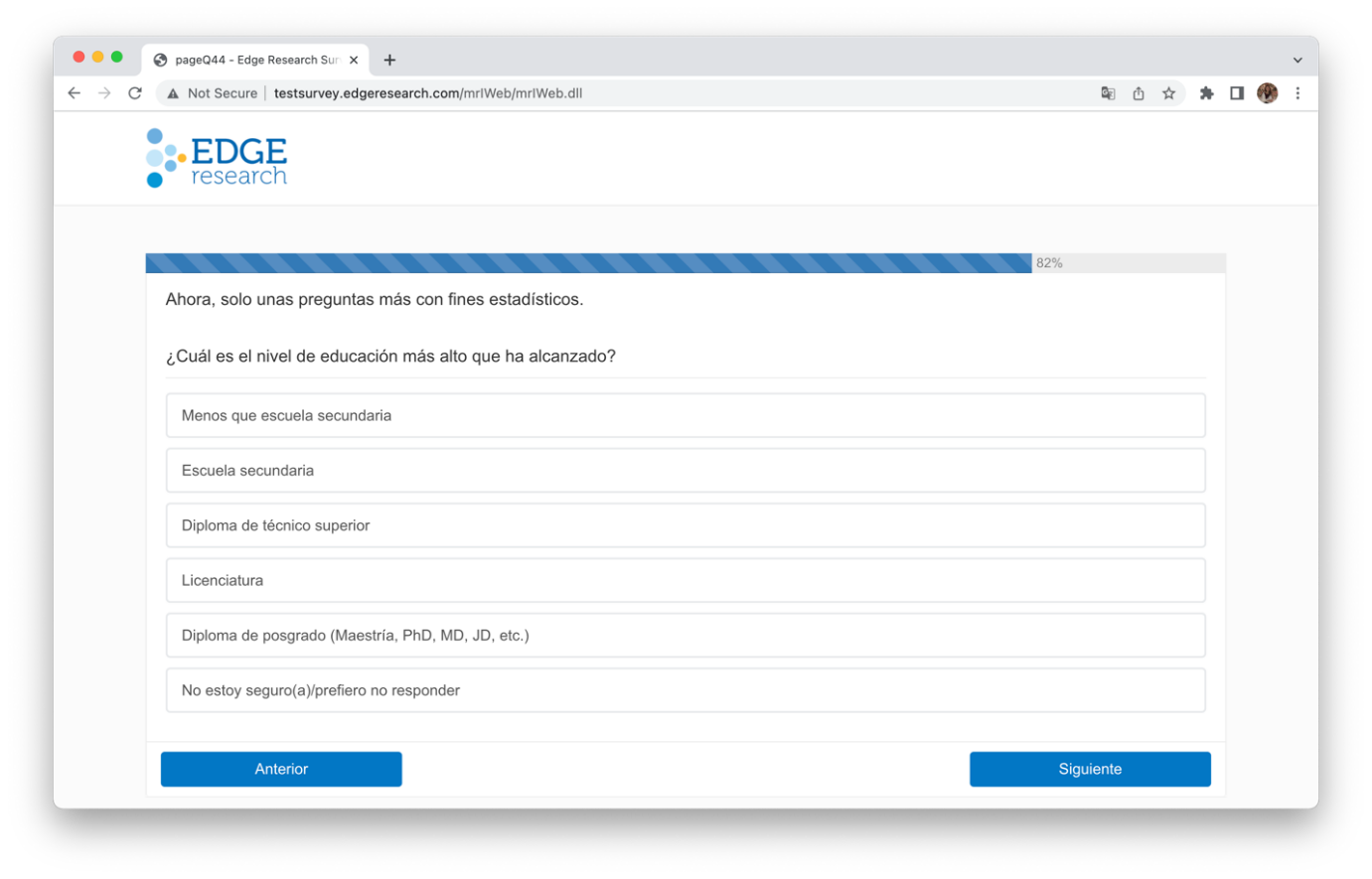The image size is (1372, 879).
Task: Open the extensions puzzle icon
Action: [x=1206, y=93]
